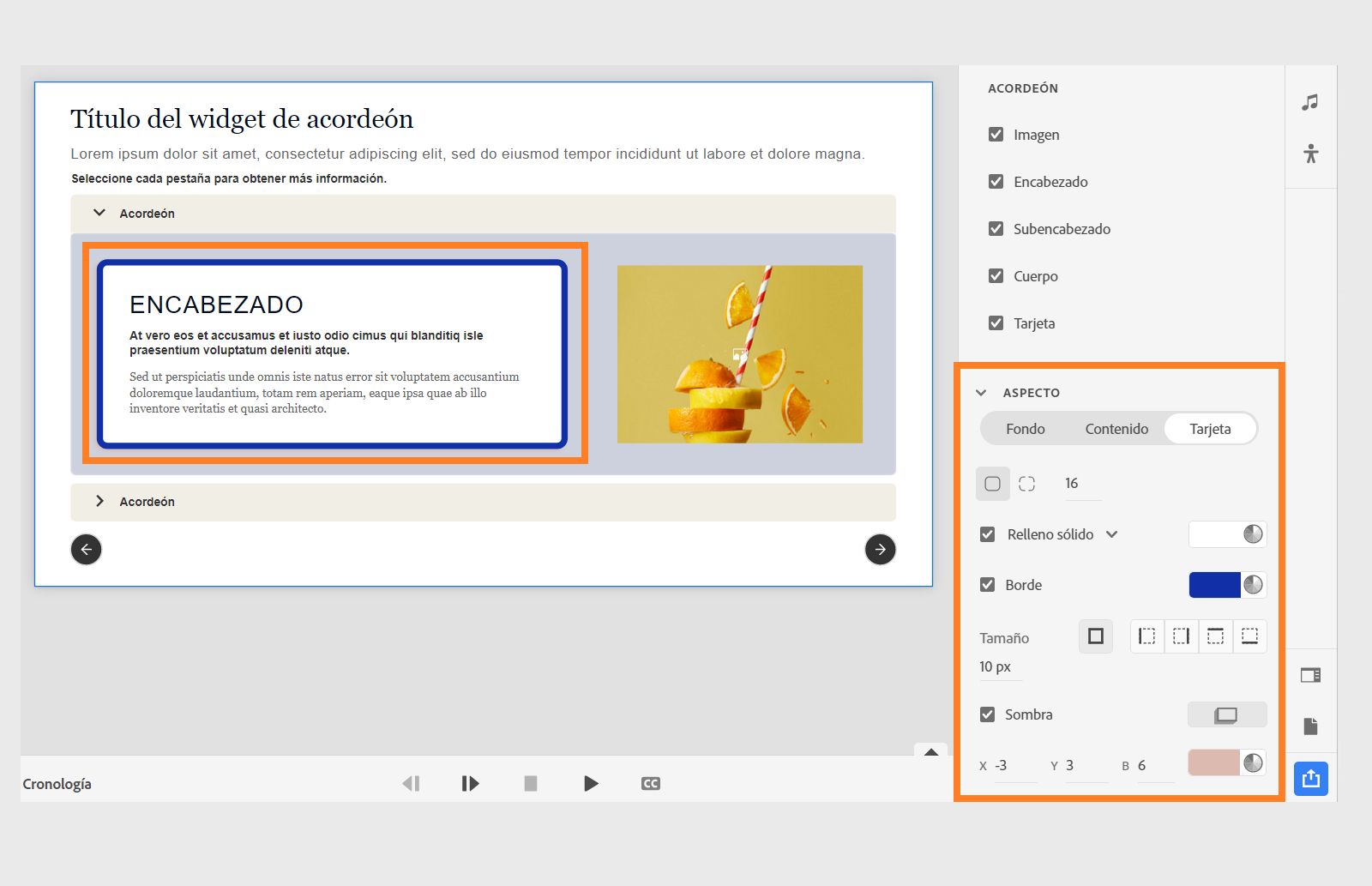Uncheck the Subencabezado checkbox
This screenshot has height=886, width=1372.
[x=996, y=229]
